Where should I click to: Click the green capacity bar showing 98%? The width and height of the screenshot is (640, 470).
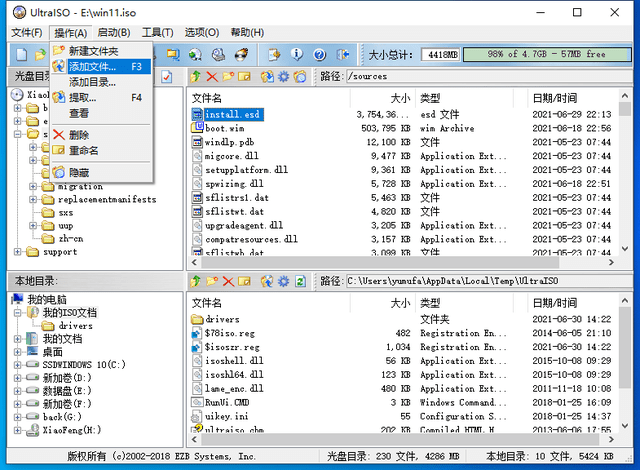(547, 54)
